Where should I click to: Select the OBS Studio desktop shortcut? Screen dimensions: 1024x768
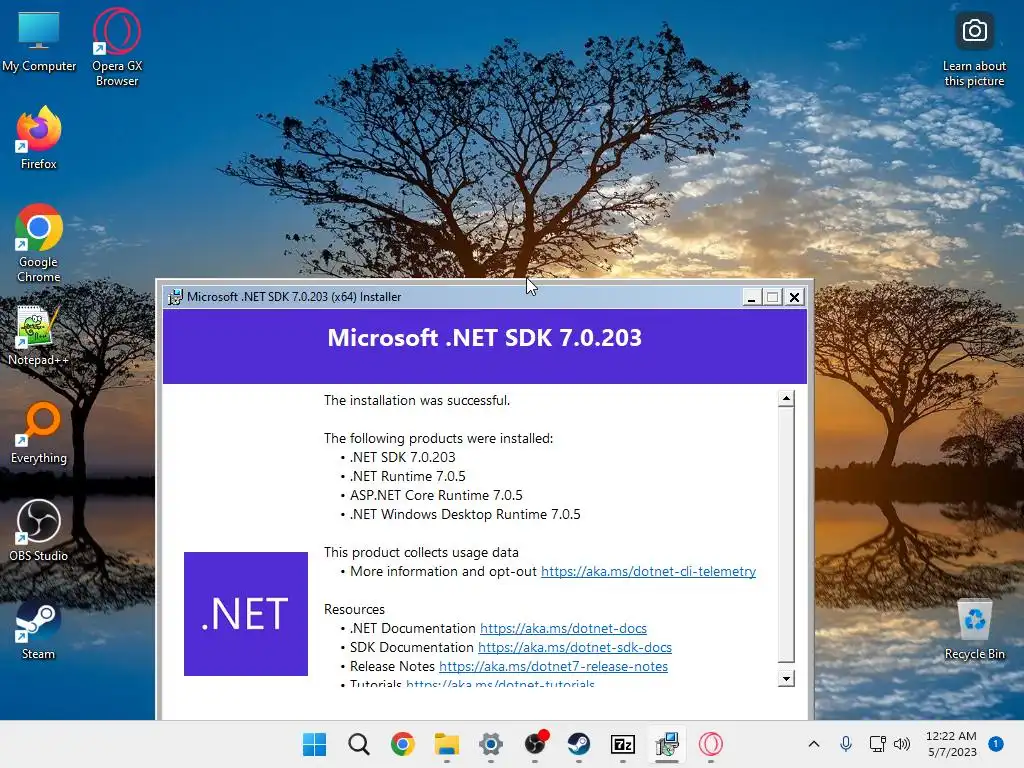click(39, 530)
